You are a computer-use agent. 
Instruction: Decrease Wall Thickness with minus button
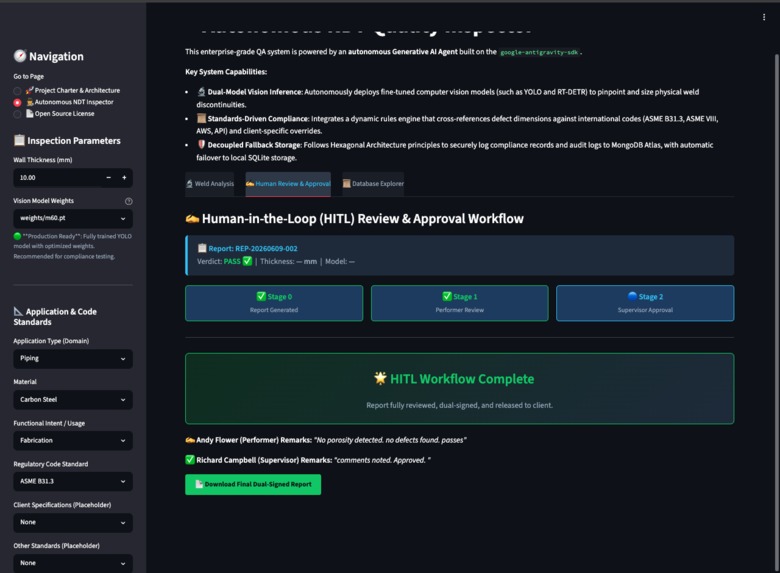(108, 178)
